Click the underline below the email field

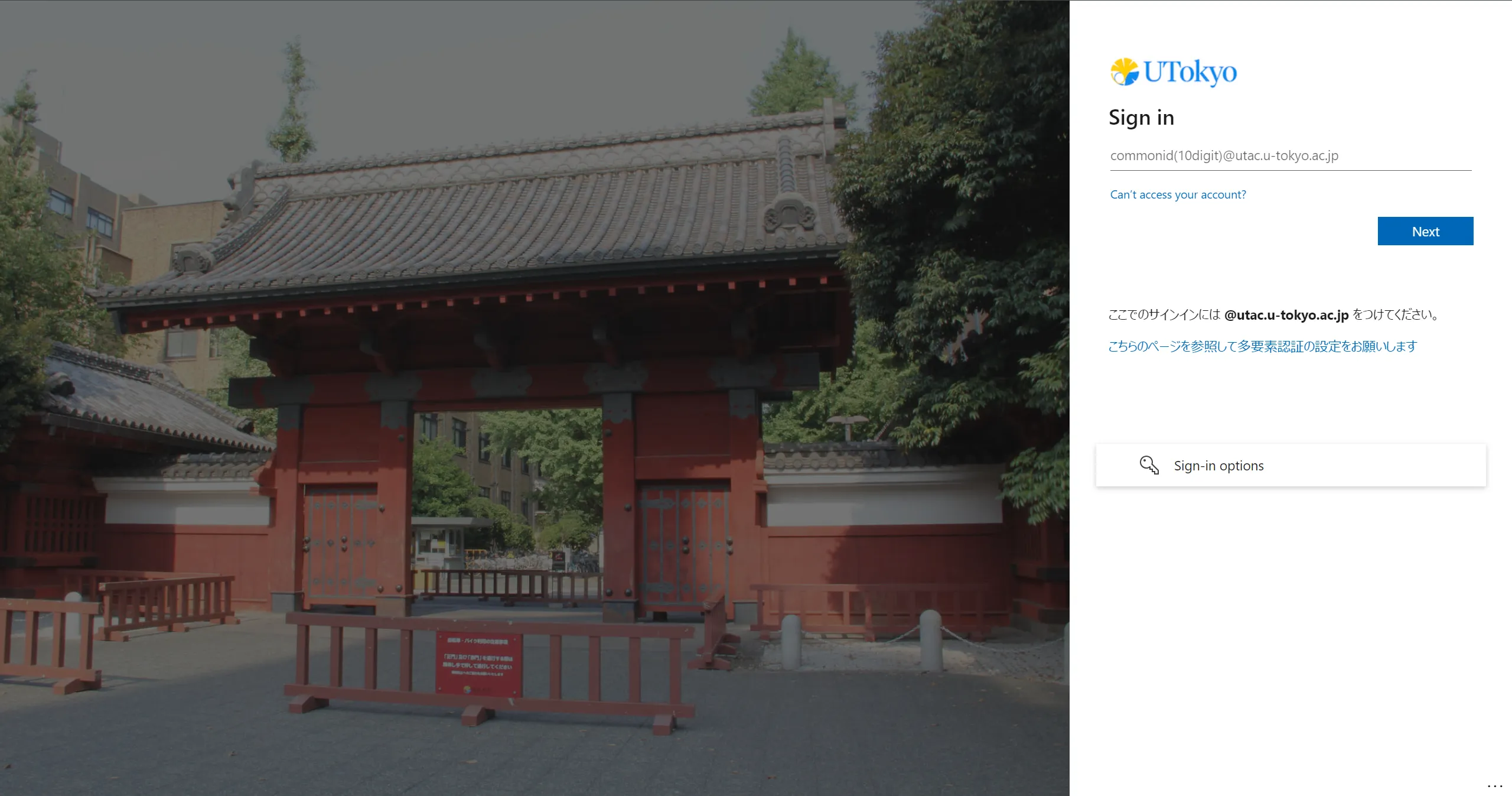click(x=1290, y=171)
